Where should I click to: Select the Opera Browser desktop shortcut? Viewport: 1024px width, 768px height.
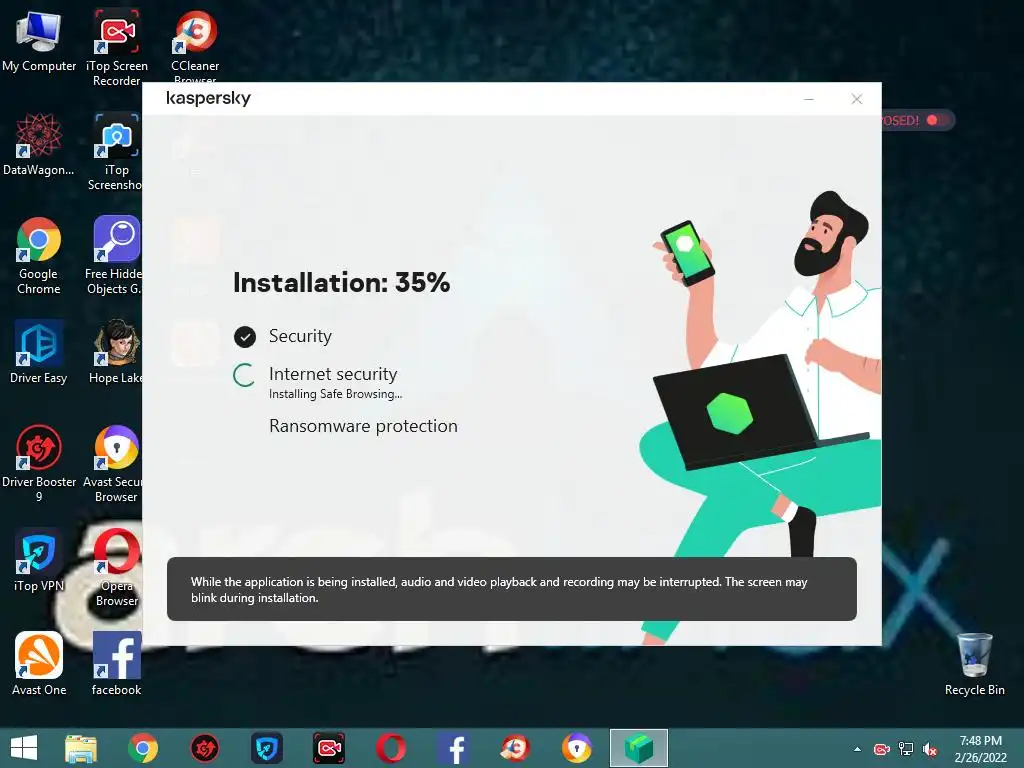click(x=116, y=567)
